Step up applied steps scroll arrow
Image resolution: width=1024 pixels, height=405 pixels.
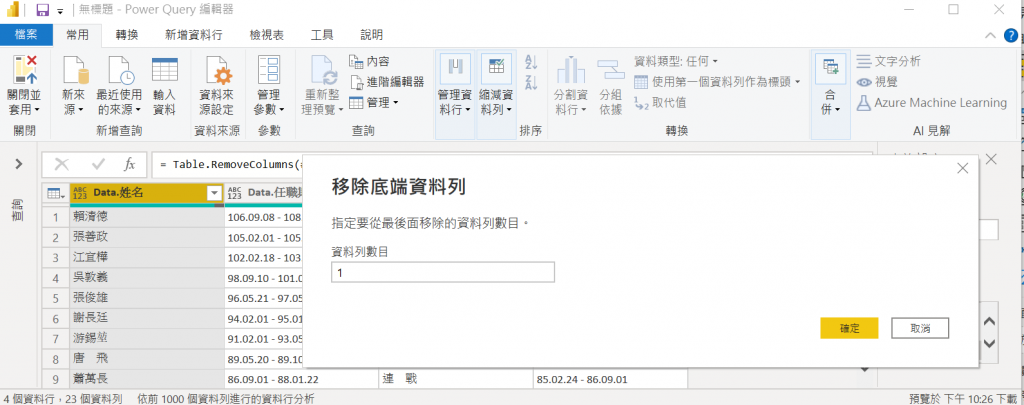(x=989, y=322)
